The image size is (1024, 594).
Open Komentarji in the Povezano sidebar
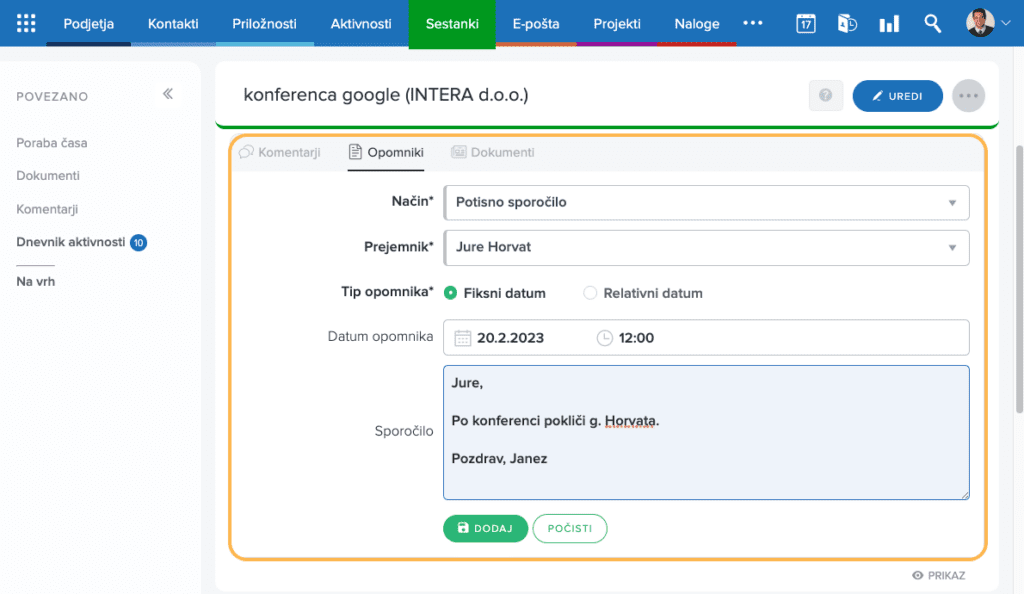point(47,209)
